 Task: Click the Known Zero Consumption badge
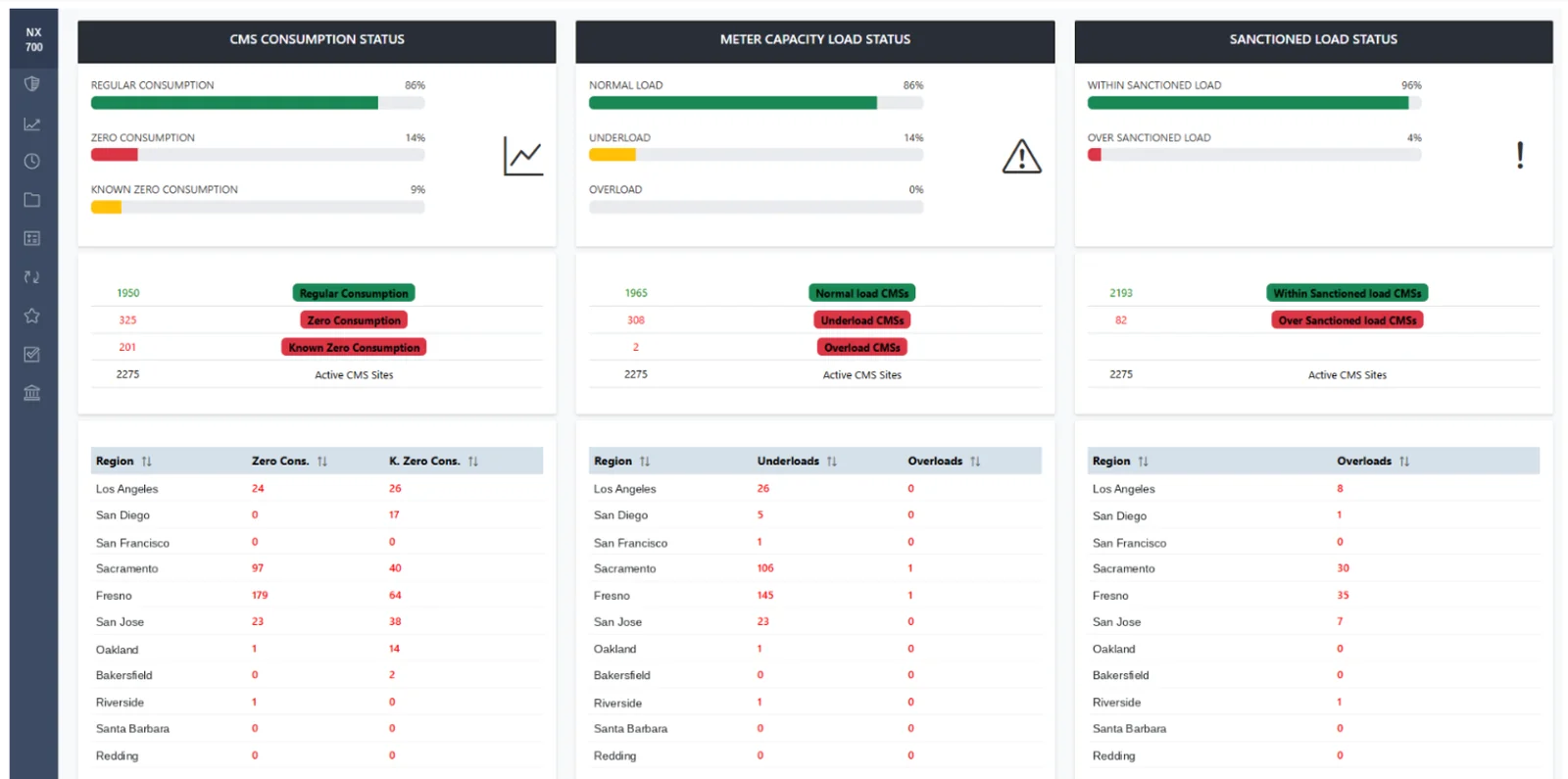354,347
